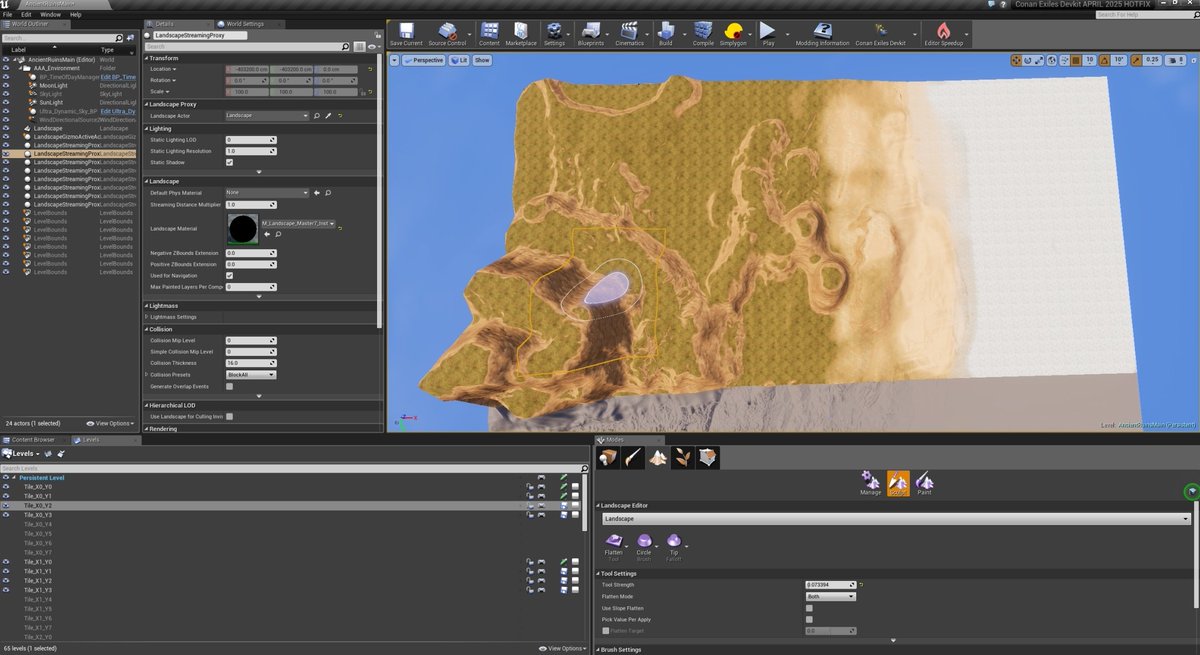Toggle the Used for Navigation checkbox

click(x=229, y=275)
